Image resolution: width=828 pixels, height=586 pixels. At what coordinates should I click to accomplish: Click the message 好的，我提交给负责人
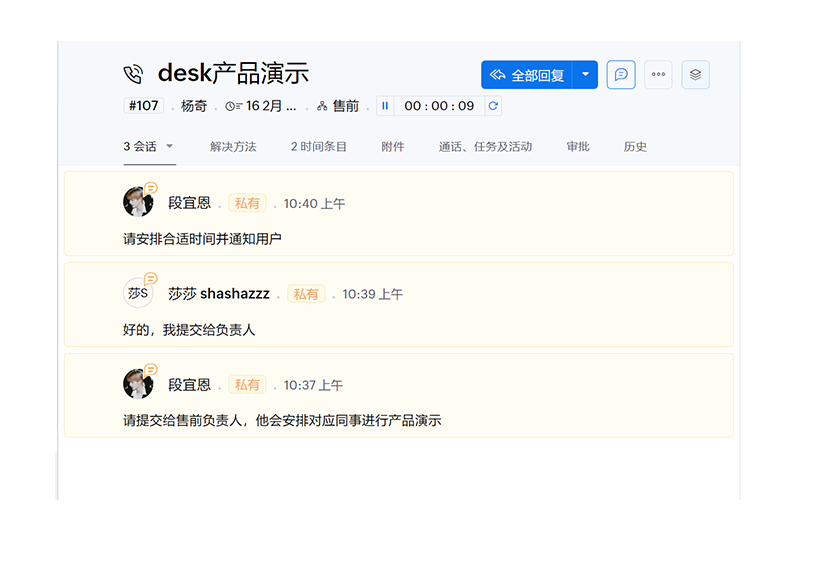(189, 330)
